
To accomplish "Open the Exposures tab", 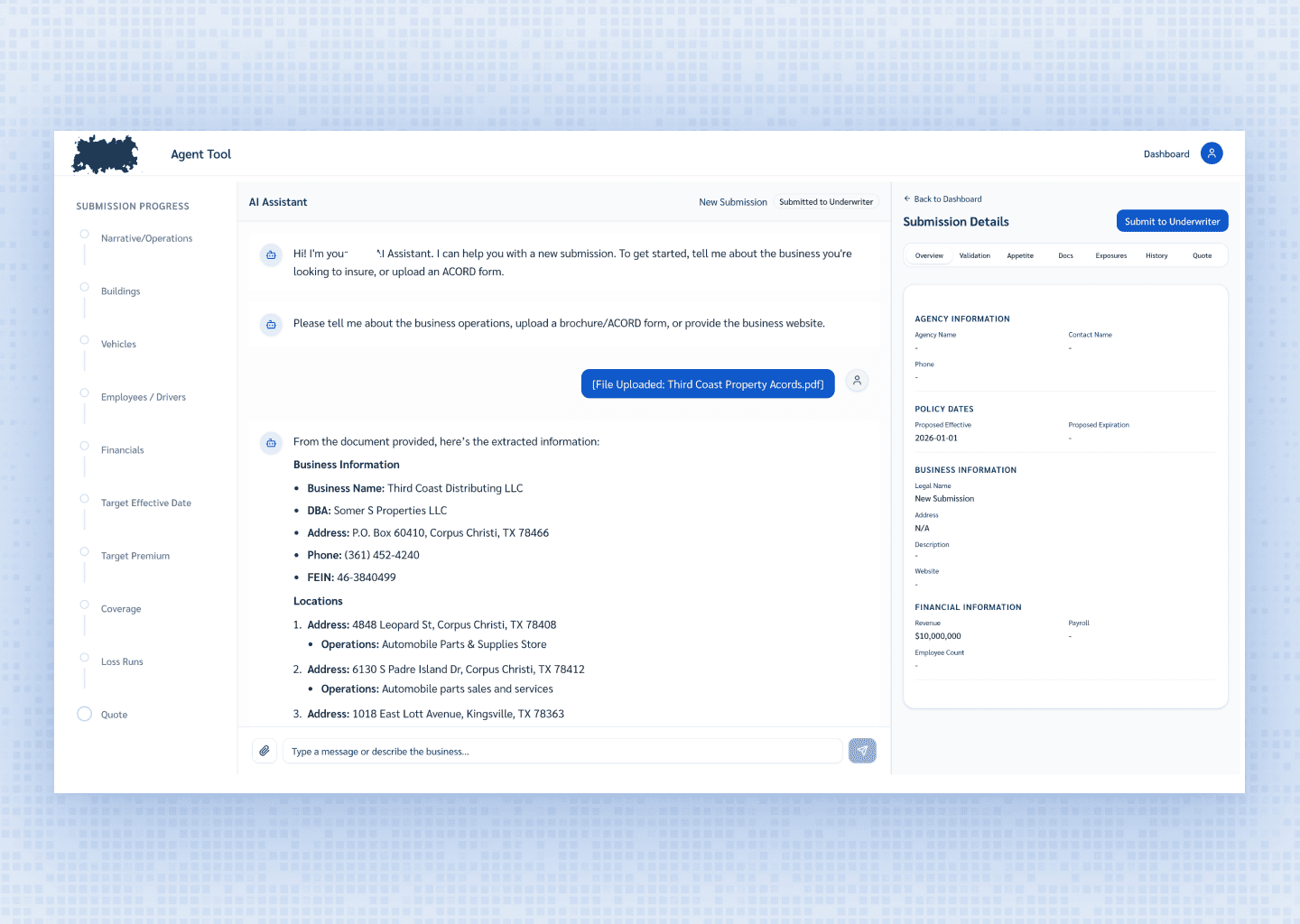I will [x=1110, y=256].
